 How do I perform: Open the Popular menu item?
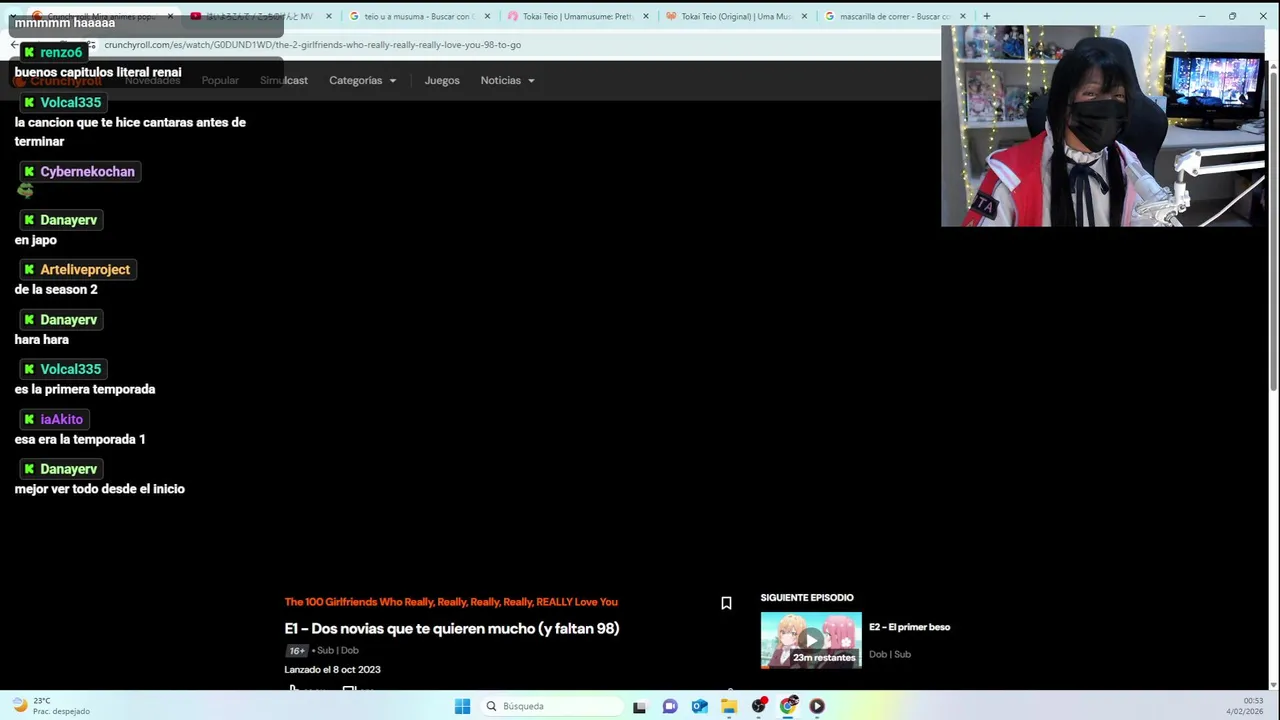point(220,80)
